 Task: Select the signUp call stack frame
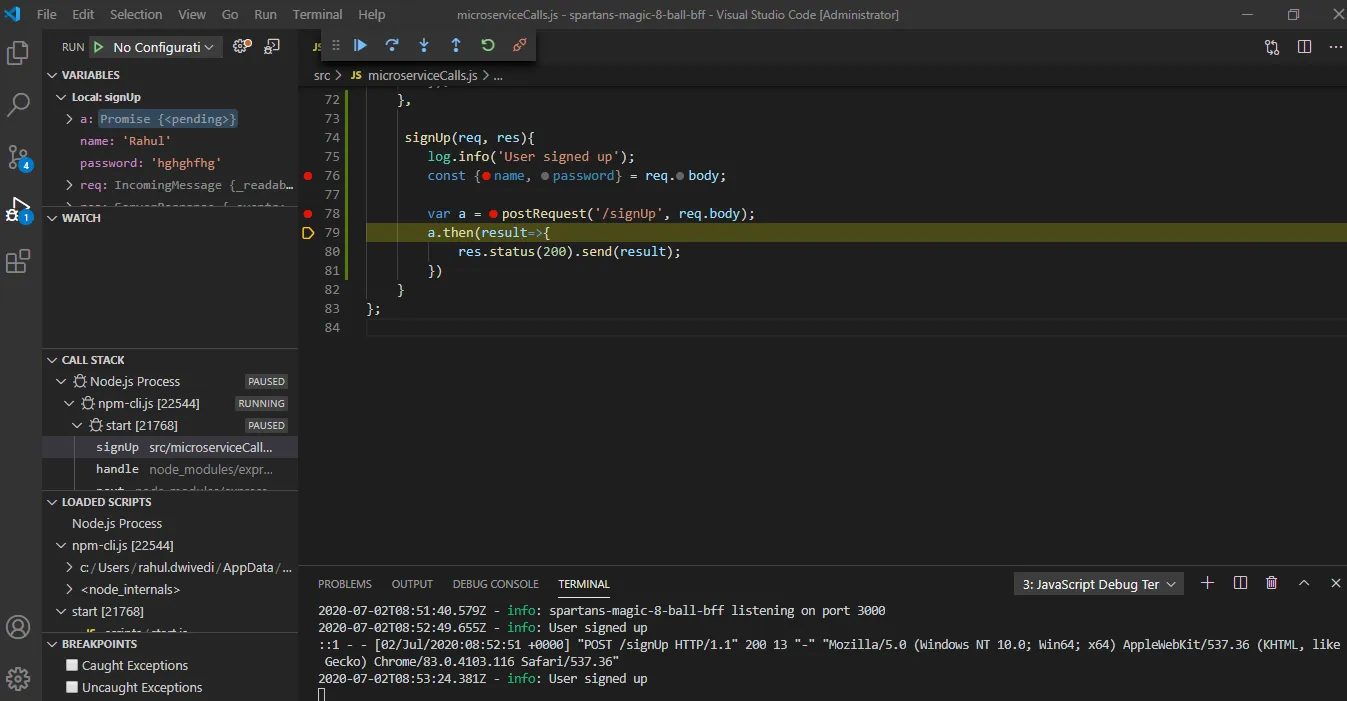click(118, 447)
